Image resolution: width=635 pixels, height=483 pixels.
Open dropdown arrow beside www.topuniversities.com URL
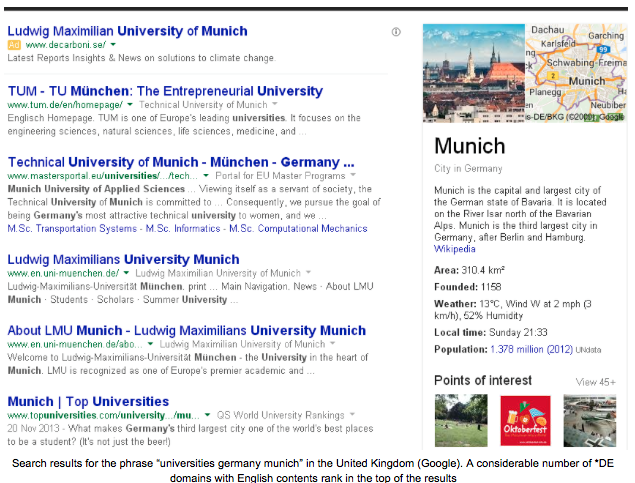[x=207, y=415]
